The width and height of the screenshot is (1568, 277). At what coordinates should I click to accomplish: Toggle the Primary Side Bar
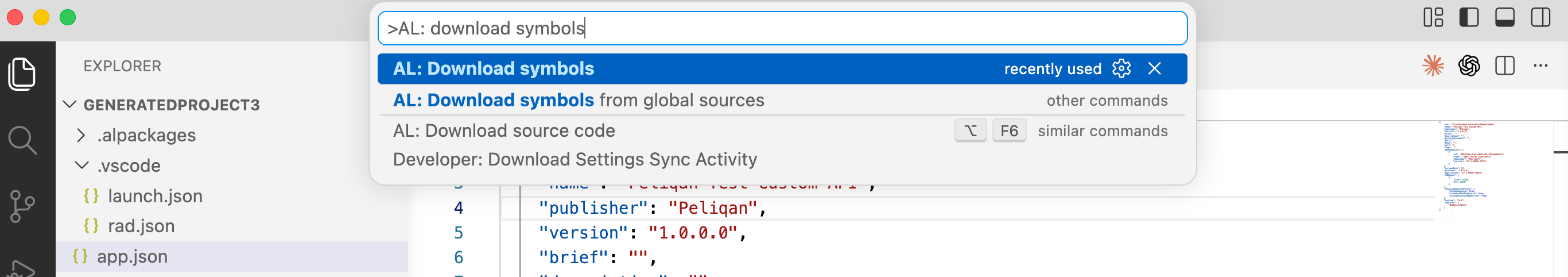tap(1469, 17)
